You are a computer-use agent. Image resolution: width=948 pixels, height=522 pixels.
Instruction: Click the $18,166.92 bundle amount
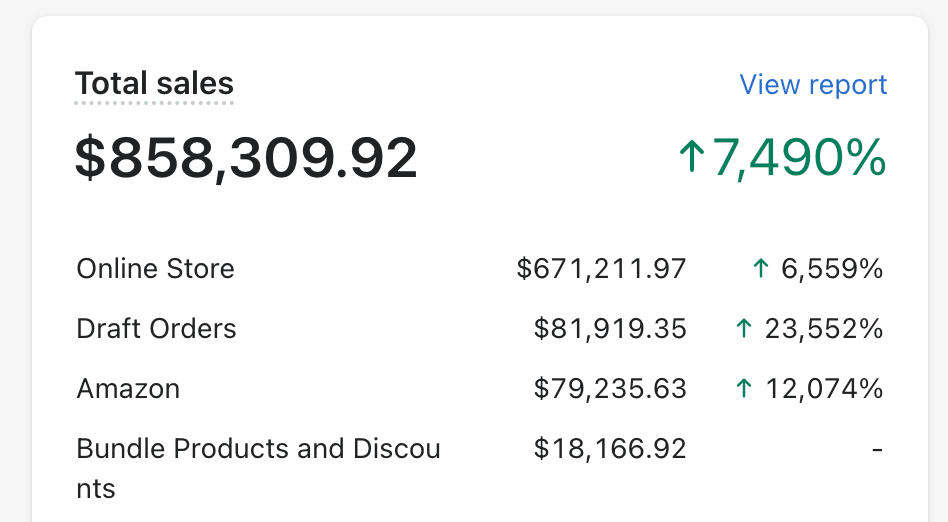click(610, 449)
